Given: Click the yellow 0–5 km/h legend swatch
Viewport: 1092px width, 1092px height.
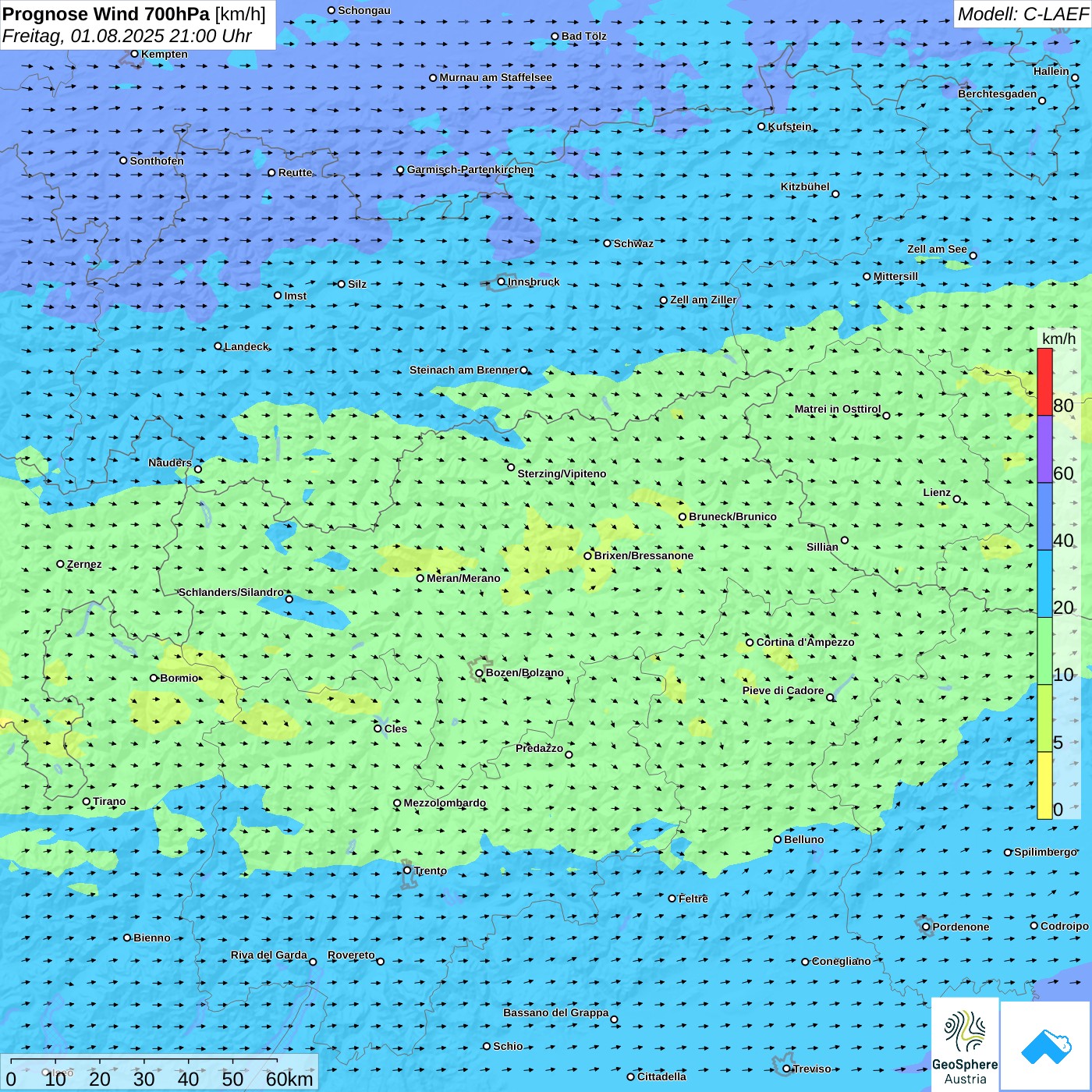Looking at the screenshot, I should point(1044,785).
